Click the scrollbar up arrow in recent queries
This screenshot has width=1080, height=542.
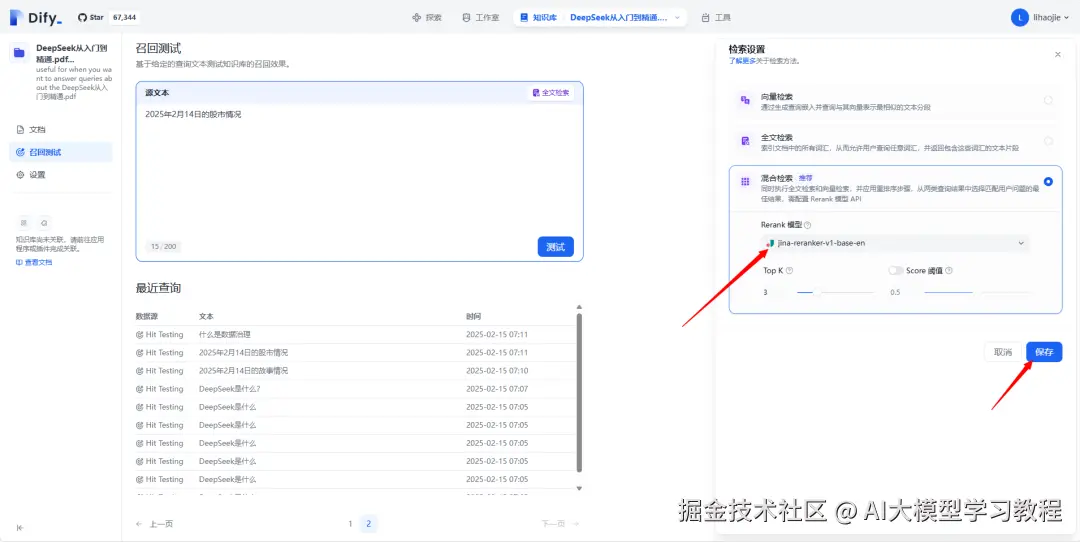(579, 307)
